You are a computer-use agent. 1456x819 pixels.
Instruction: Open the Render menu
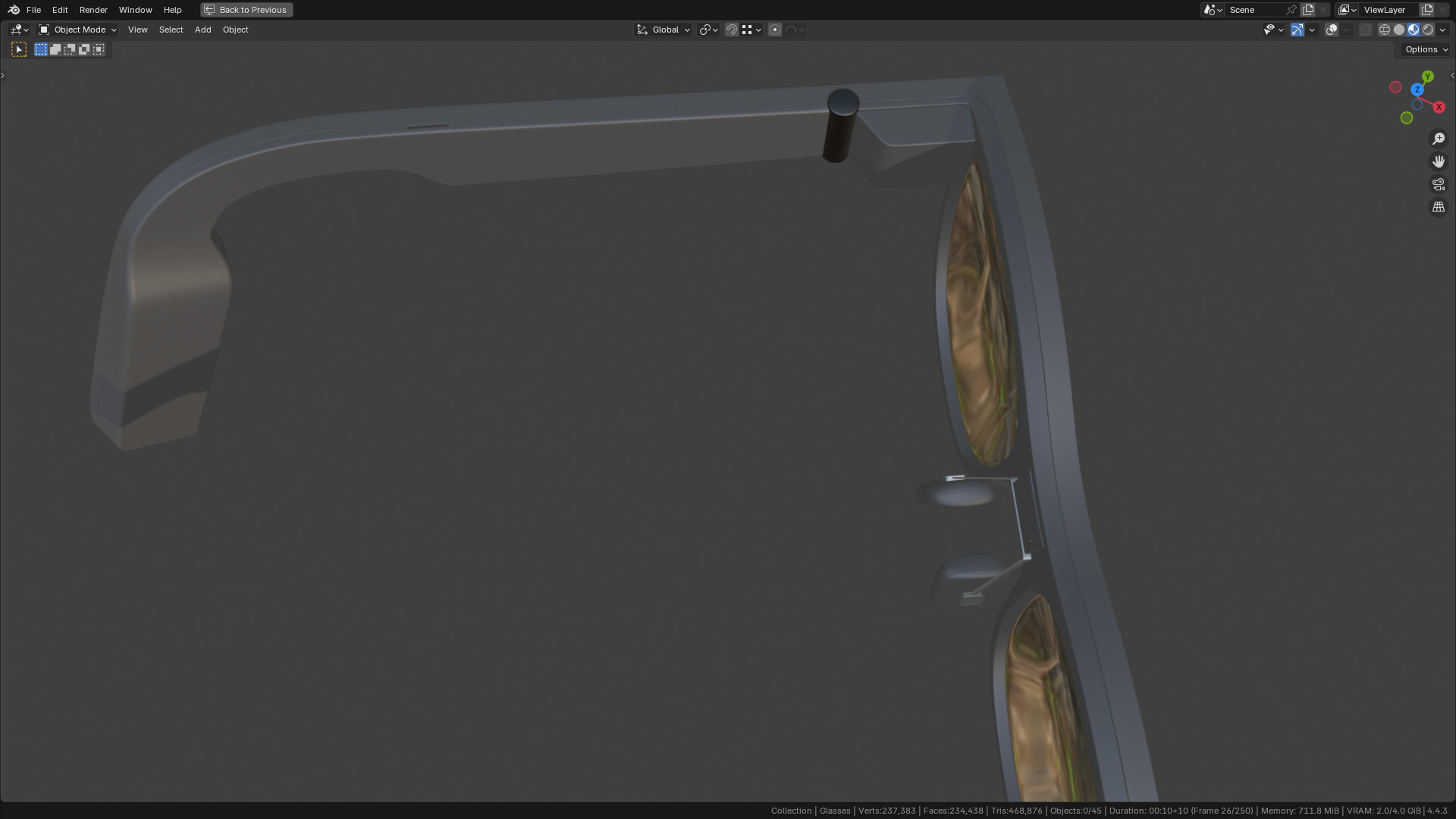point(93,10)
